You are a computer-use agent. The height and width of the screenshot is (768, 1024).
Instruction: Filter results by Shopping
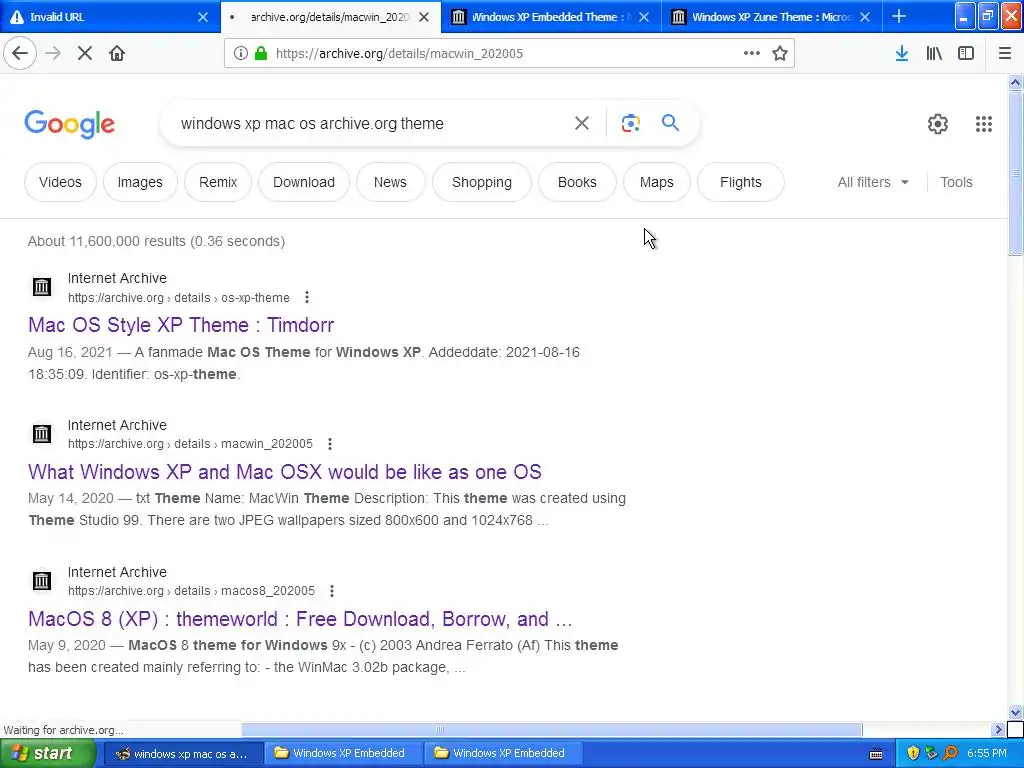(x=482, y=182)
